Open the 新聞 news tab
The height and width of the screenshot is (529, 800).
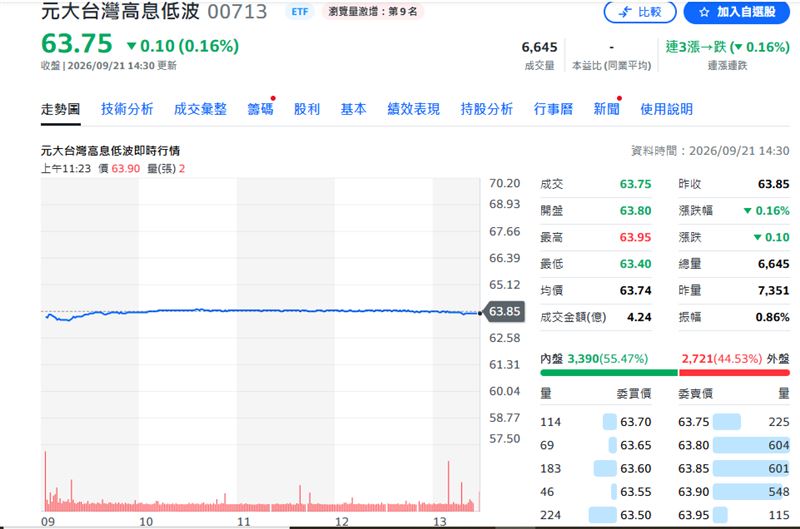tap(606, 109)
